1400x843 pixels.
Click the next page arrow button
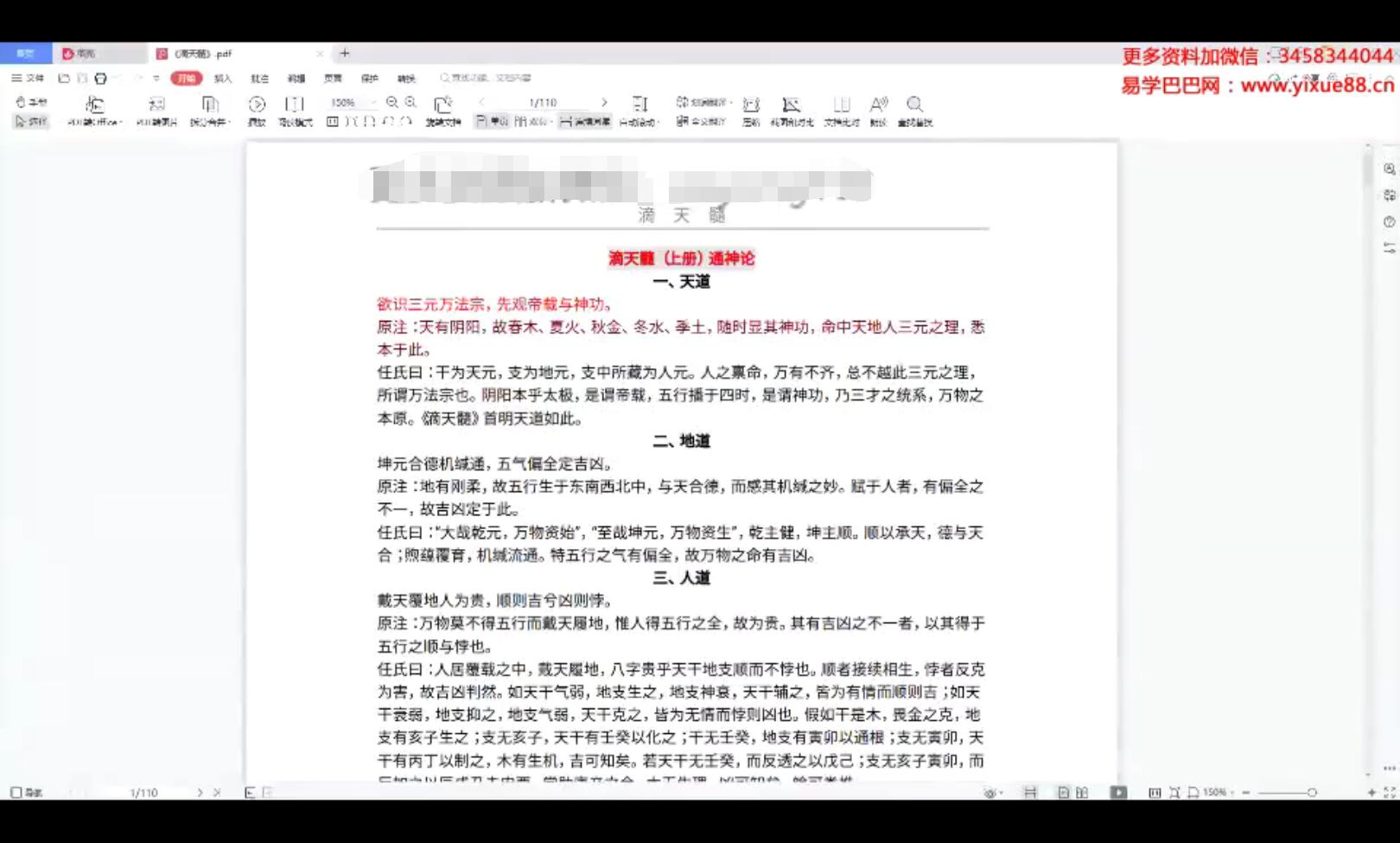click(x=605, y=101)
